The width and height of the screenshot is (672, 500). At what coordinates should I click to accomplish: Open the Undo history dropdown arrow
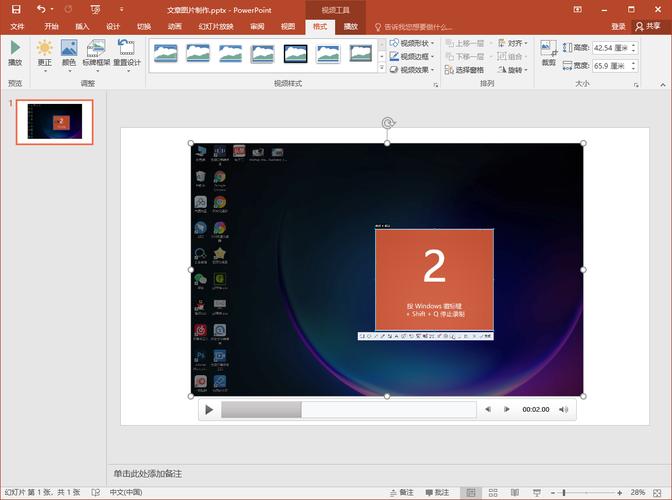[52, 9]
